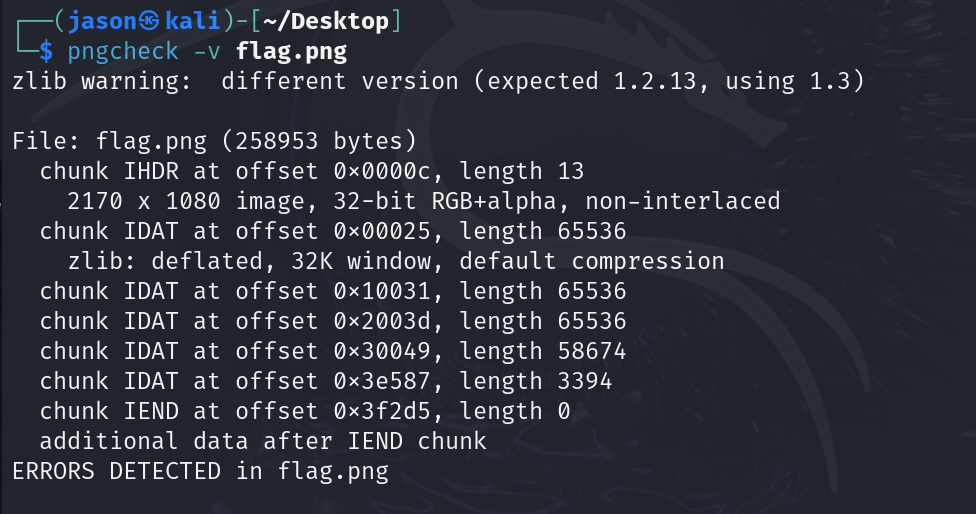Image resolution: width=976 pixels, height=514 pixels.
Task: Click the IDAT chunk with length 3394
Action: pos(326,382)
